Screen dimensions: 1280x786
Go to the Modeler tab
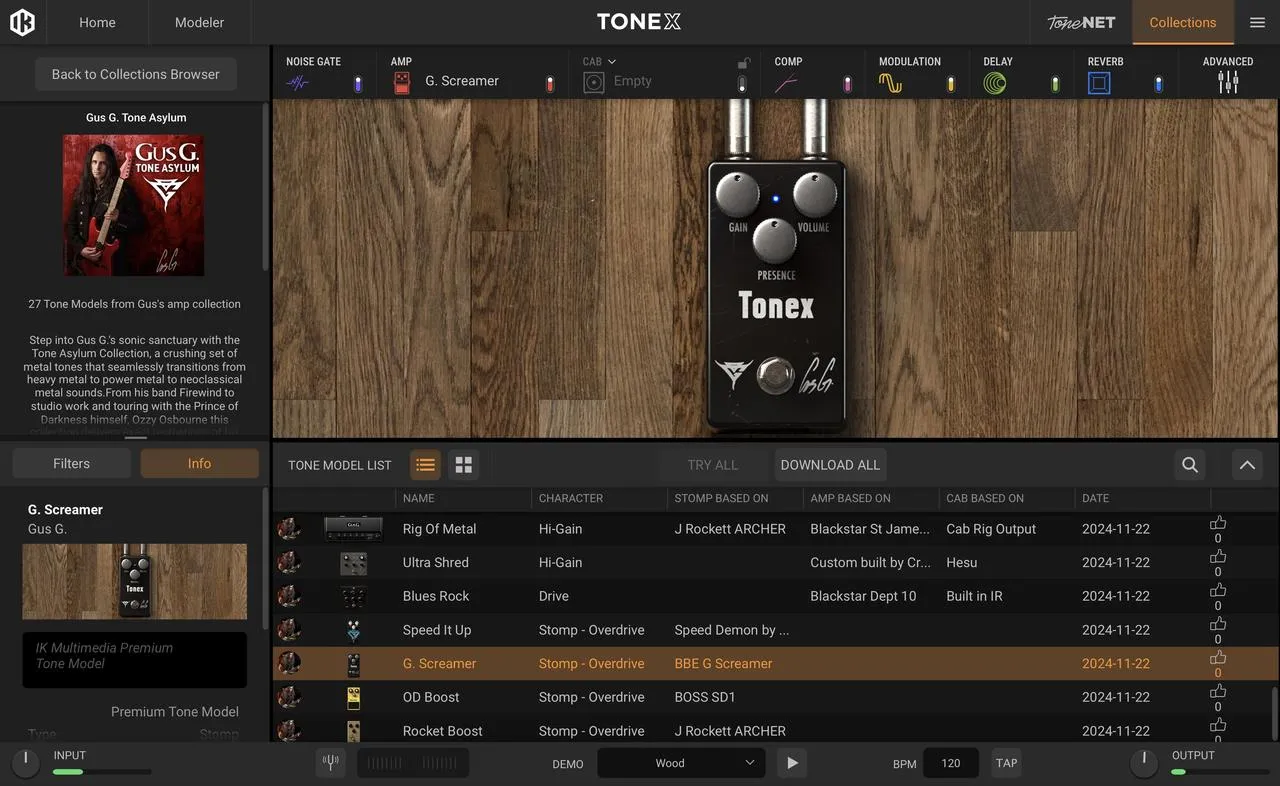click(199, 22)
